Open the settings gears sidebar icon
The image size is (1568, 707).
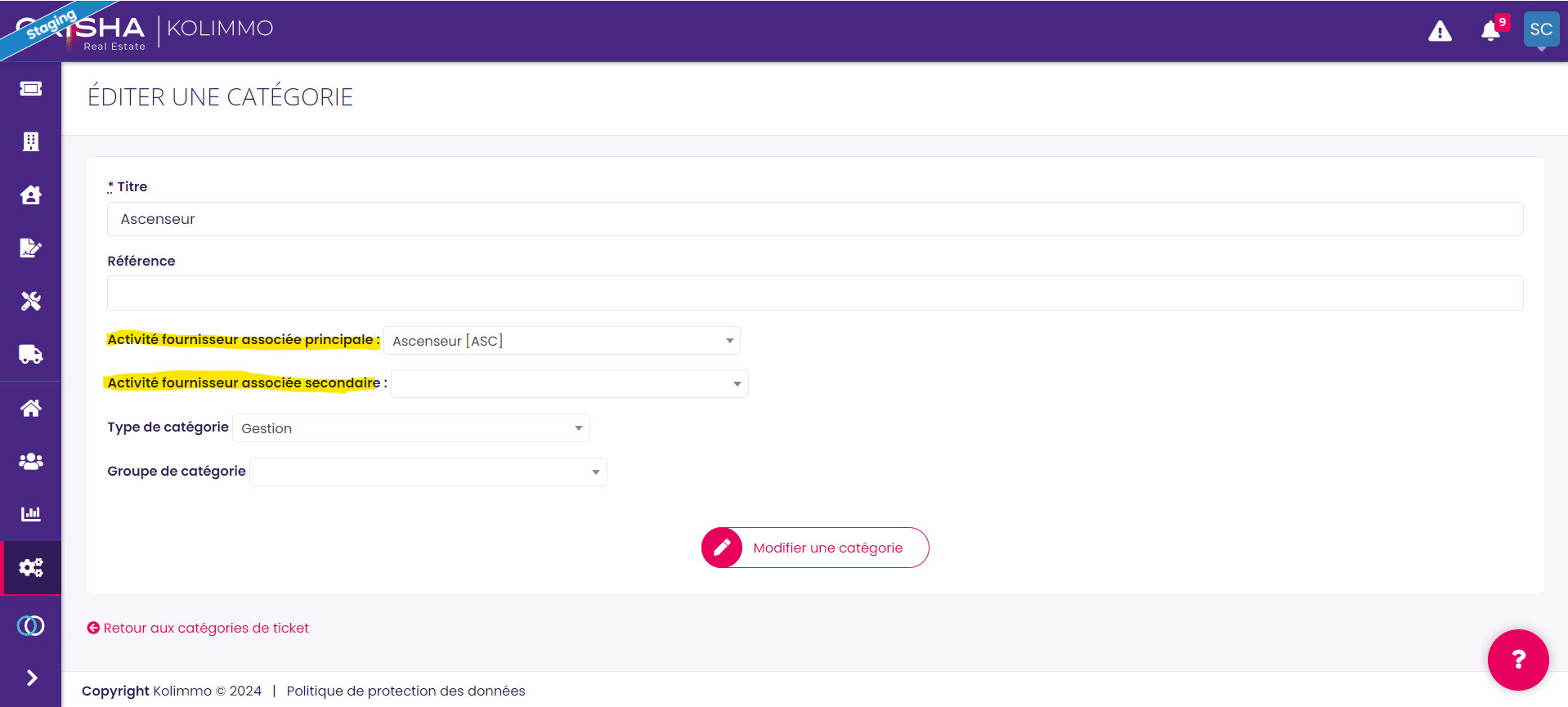pyautogui.click(x=31, y=567)
